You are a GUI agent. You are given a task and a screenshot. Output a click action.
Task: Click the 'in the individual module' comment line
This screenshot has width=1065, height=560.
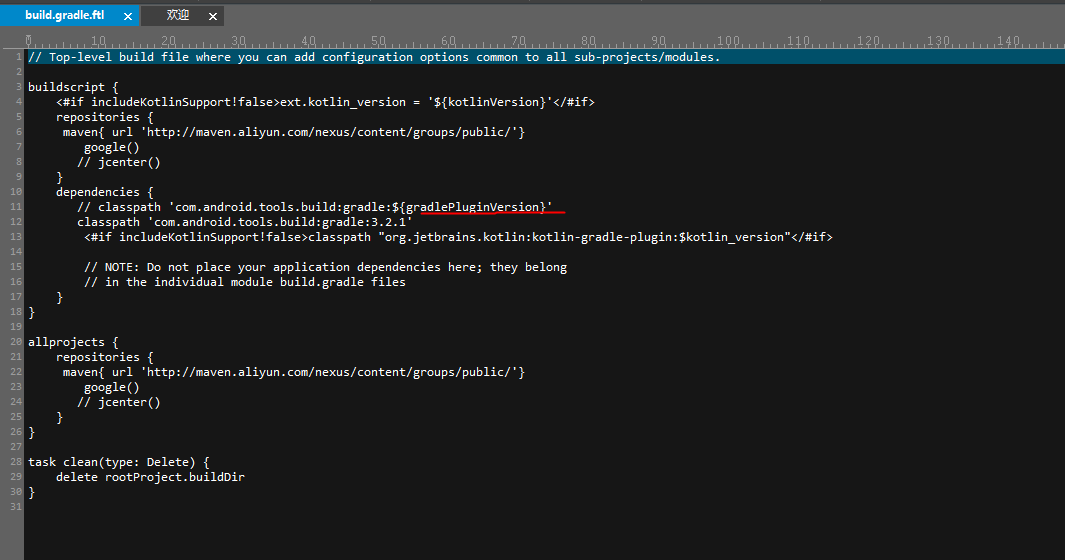point(245,282)
